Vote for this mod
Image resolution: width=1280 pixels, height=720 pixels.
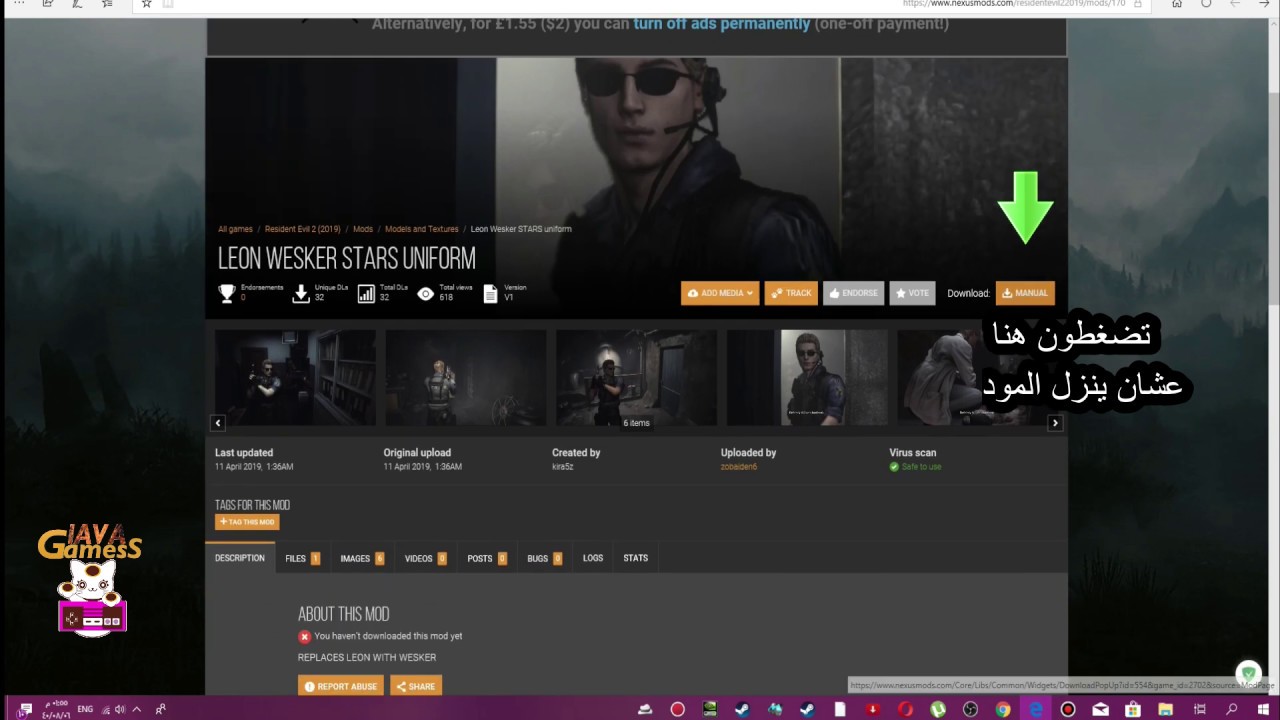912,293
